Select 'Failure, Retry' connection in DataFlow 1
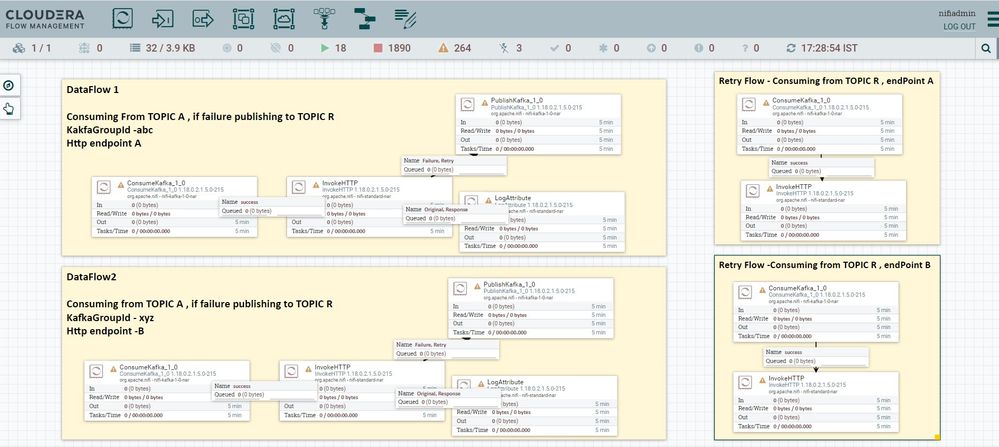This screenshot has width=999, height=447. pyautogui.click(x=454, y=166)
